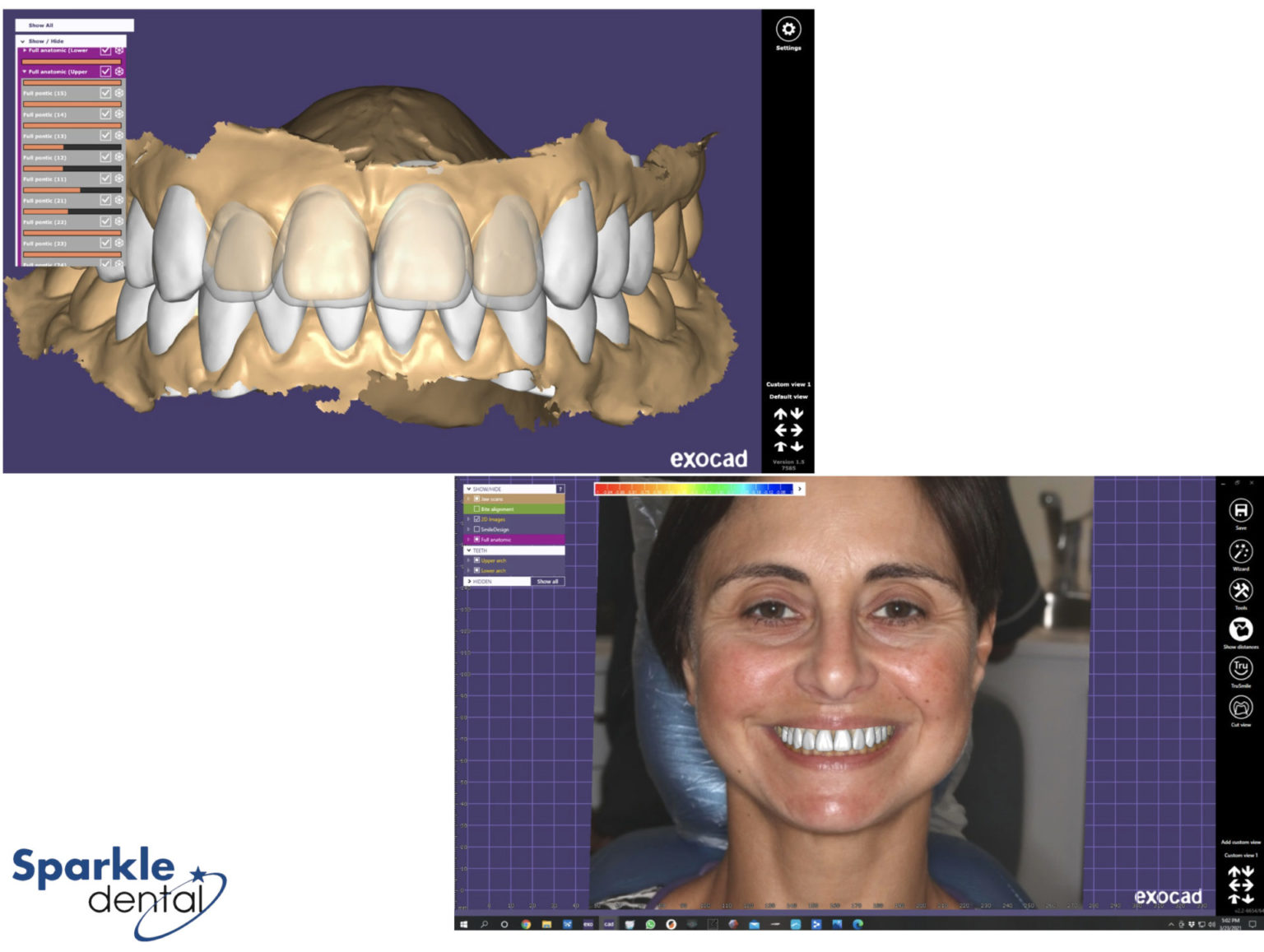The height and width of the screenshot is (952, 1264).
Task: Collapse the TEETH section header
Action: pos(468,550)
